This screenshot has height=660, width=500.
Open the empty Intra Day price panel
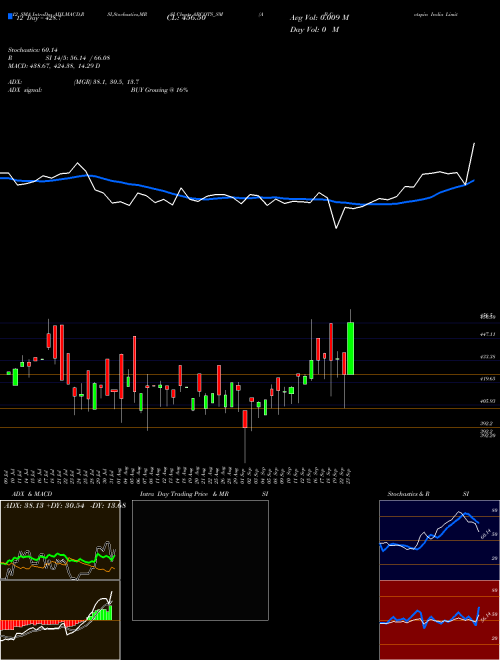[x=200, y=560]
